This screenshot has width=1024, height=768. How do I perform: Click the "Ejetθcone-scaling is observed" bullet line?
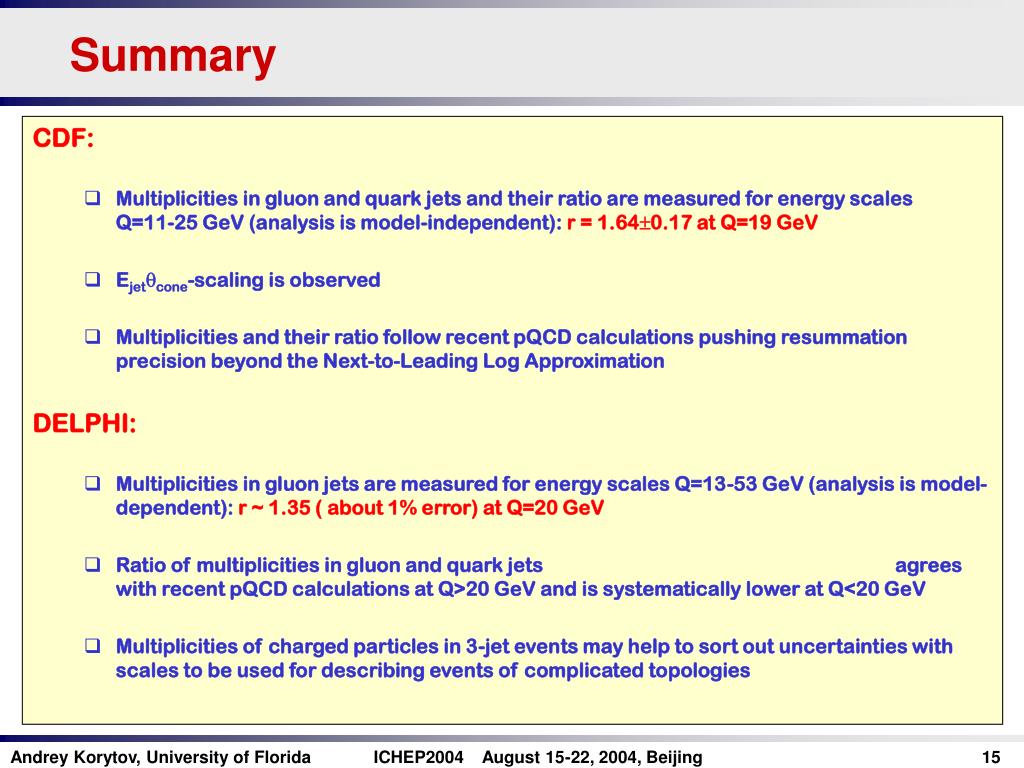click(x=248, y=281)
